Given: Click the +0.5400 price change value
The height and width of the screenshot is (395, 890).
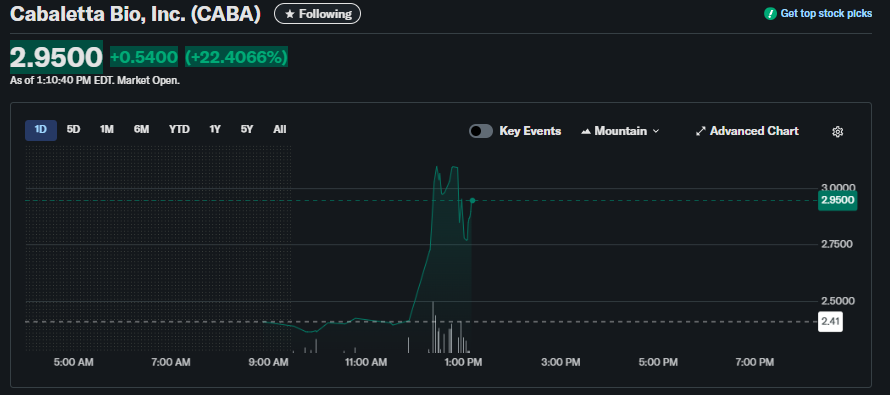Looking at the screenshot, I should pos(144,57).
